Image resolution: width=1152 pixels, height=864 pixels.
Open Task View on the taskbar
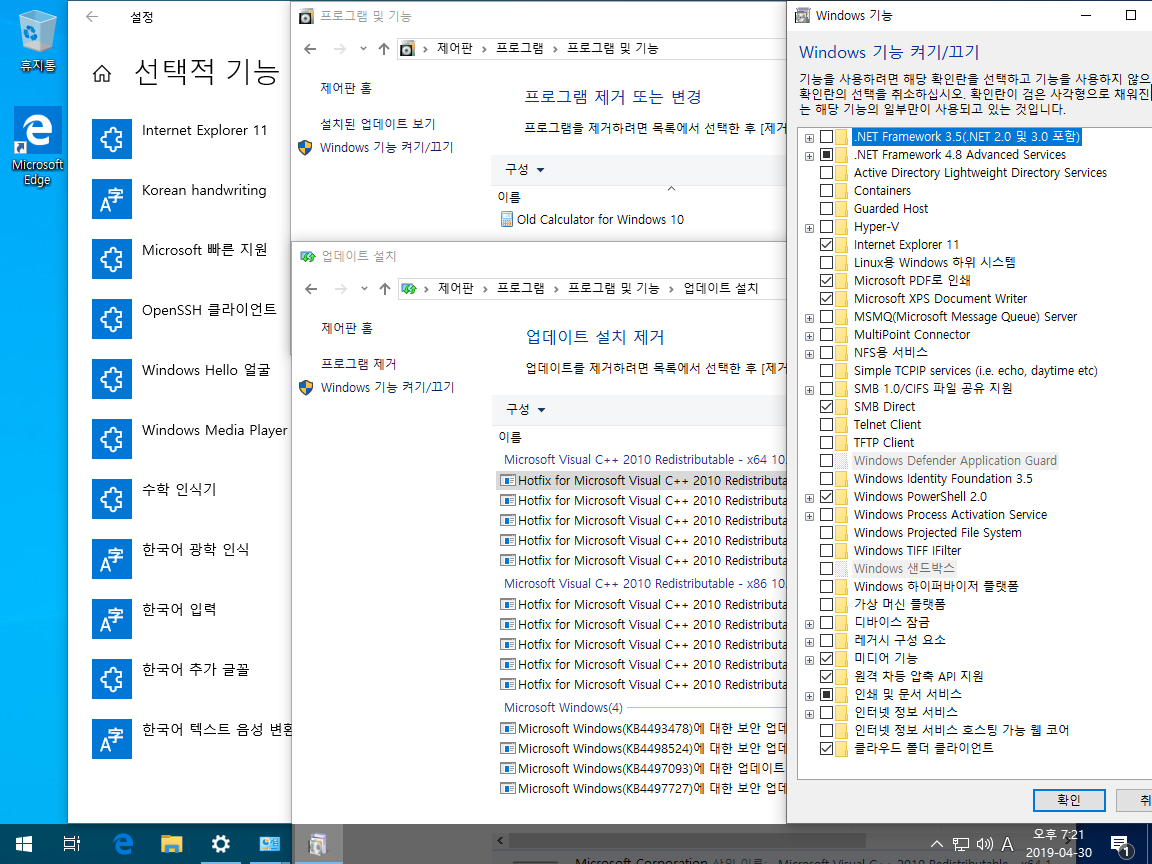tap(71, 843)
